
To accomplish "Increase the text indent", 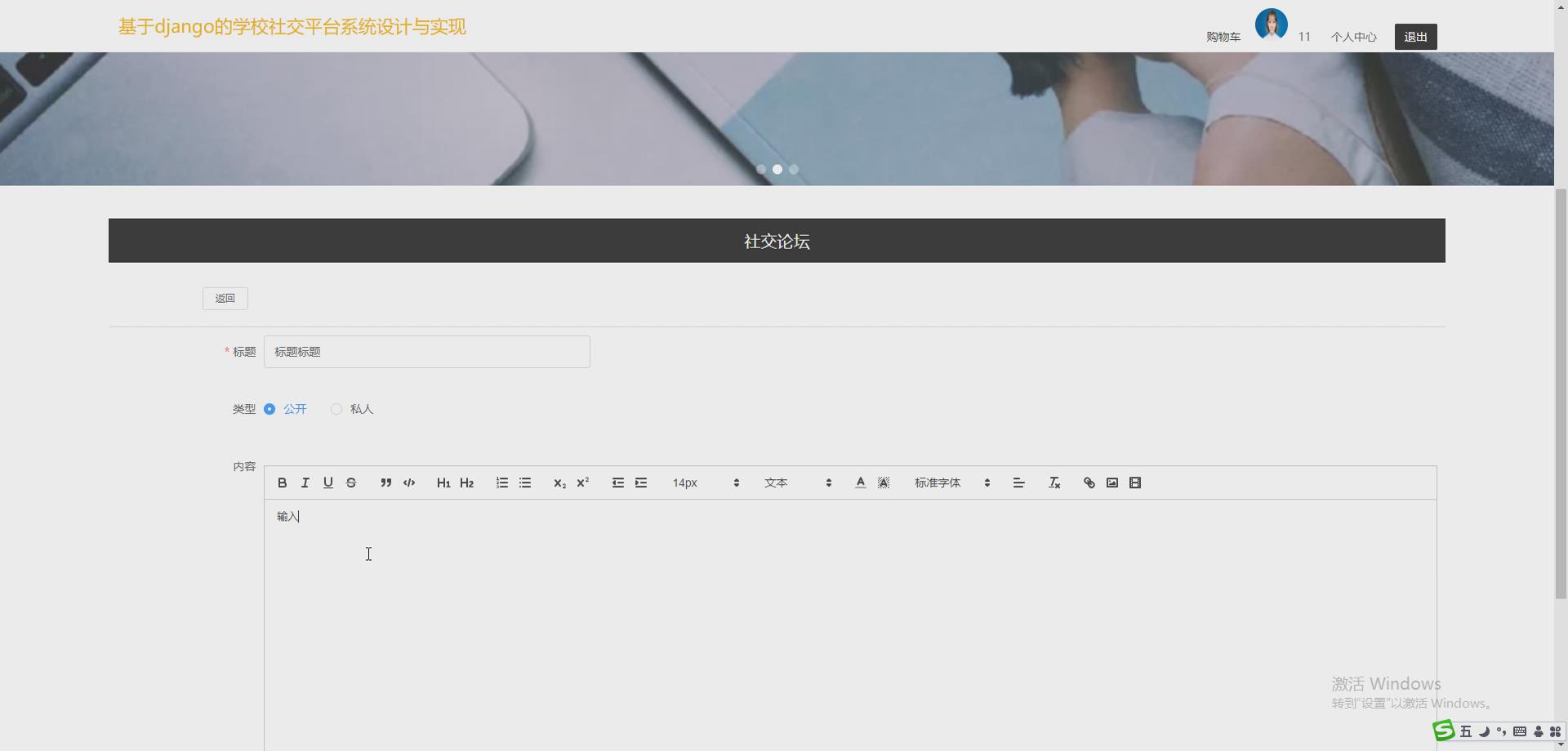I will click(x=641, y=483).
